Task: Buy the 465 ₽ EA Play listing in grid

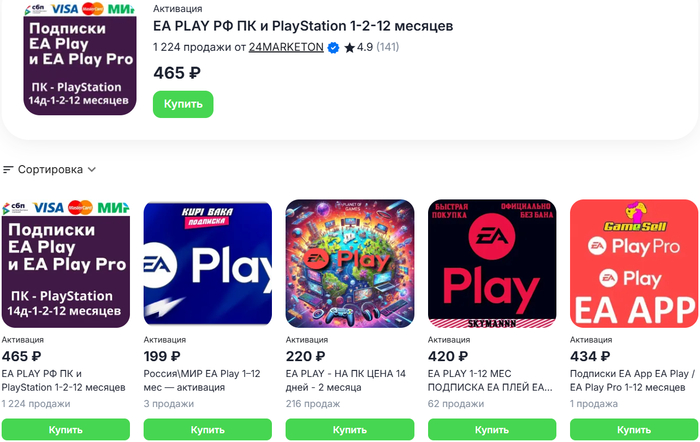Action: click(x=66, y=429)
